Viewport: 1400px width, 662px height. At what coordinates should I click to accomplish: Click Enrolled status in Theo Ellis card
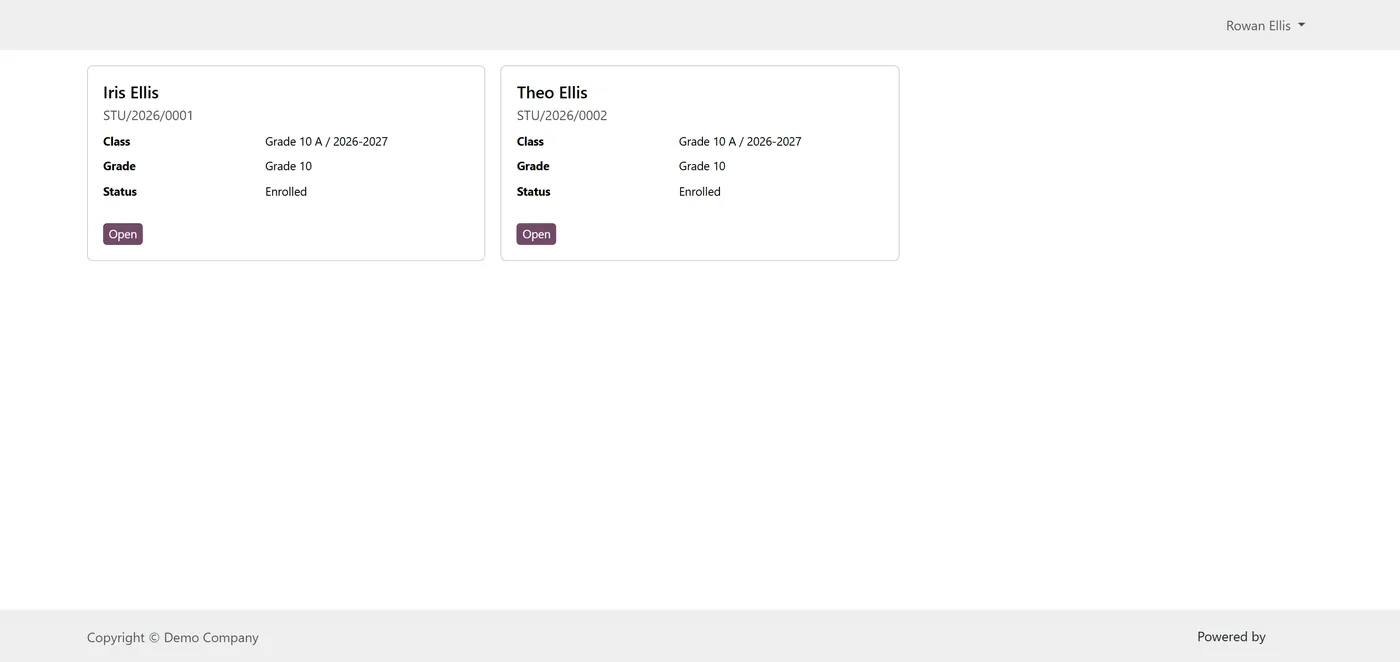(700, 192)
